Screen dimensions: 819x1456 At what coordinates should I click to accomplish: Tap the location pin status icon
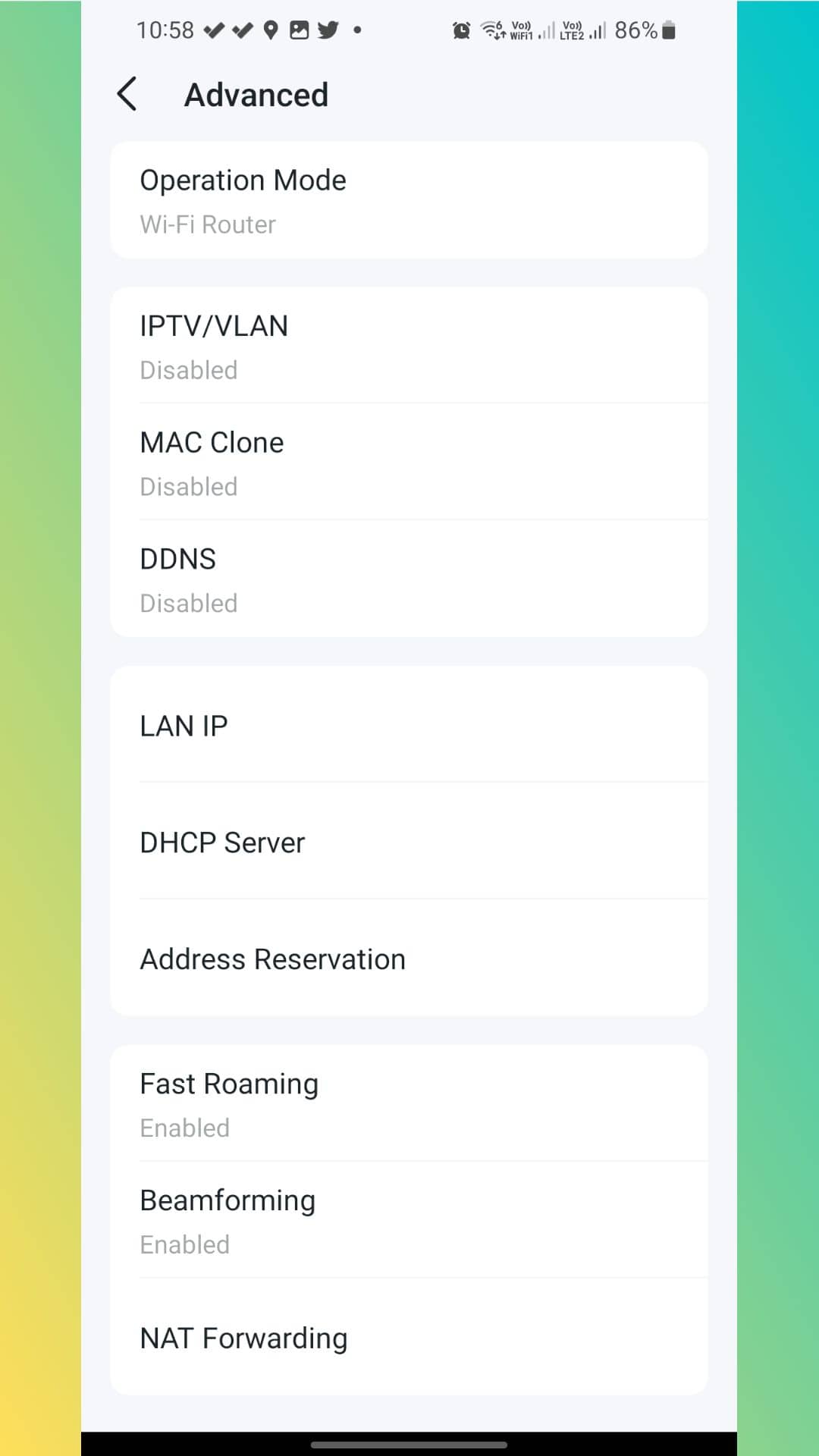[x=271, y=30]
